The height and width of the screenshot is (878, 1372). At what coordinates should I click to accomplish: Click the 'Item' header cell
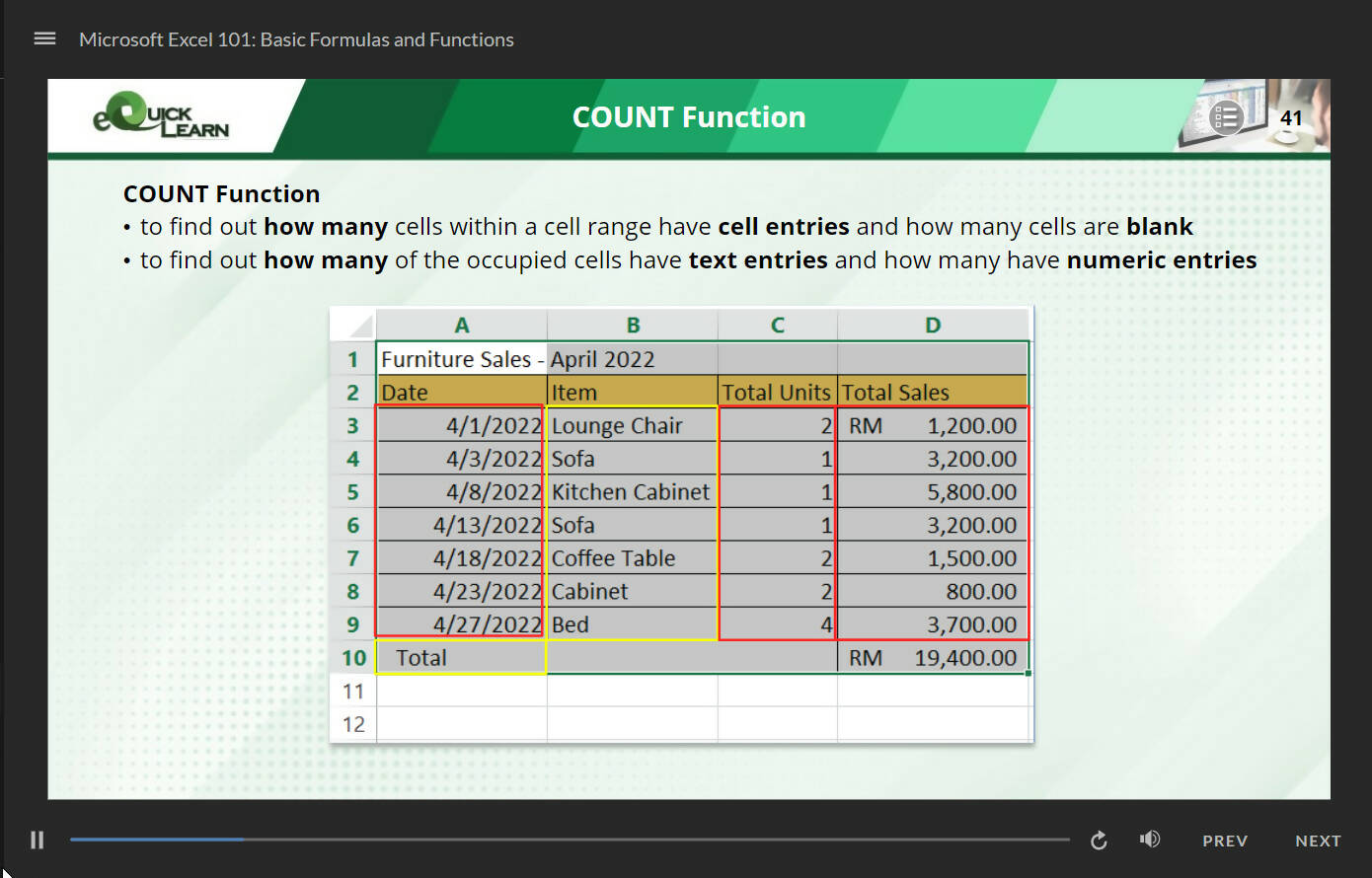(x=633, y=392)
